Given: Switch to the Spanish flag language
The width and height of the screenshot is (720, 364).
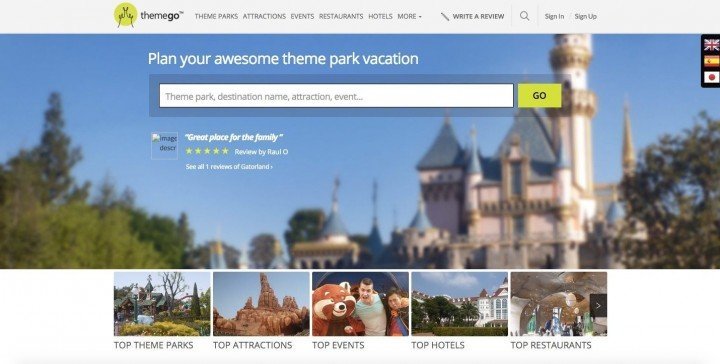Looking at the screenshot, I should [x=711, y=61].
